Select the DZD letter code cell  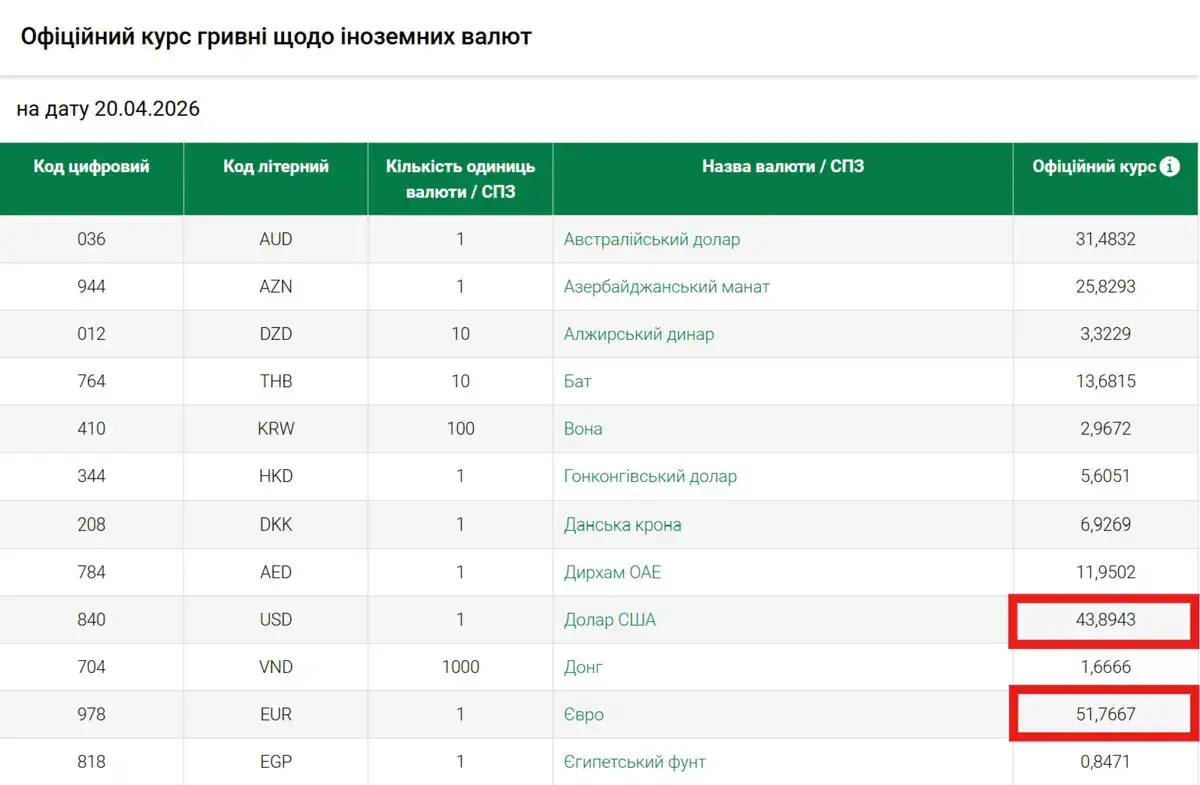pos(276,334)
